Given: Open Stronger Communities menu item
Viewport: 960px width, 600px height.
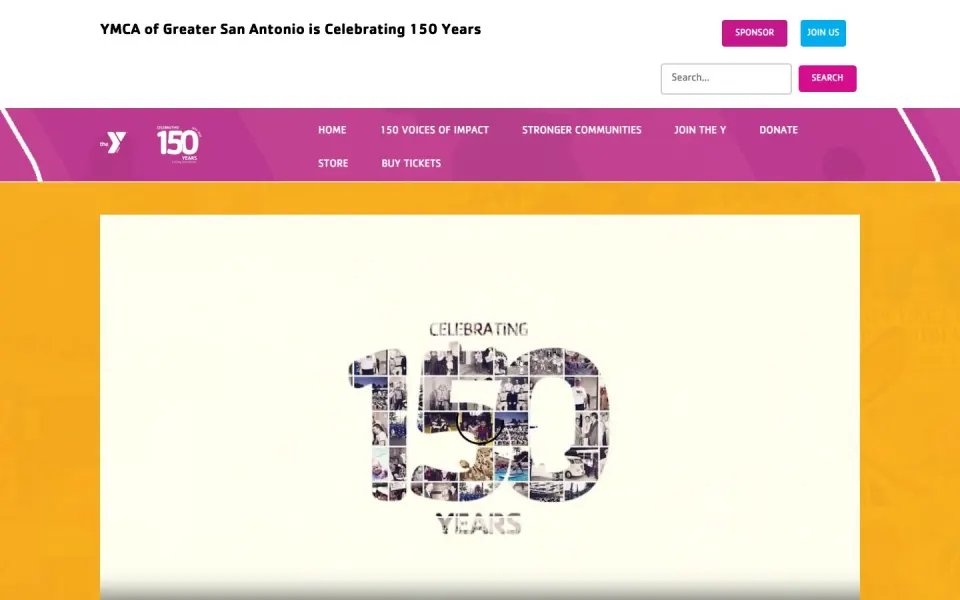Looking at the screenshot, I should pyautogui.click(x=582, y=130).
